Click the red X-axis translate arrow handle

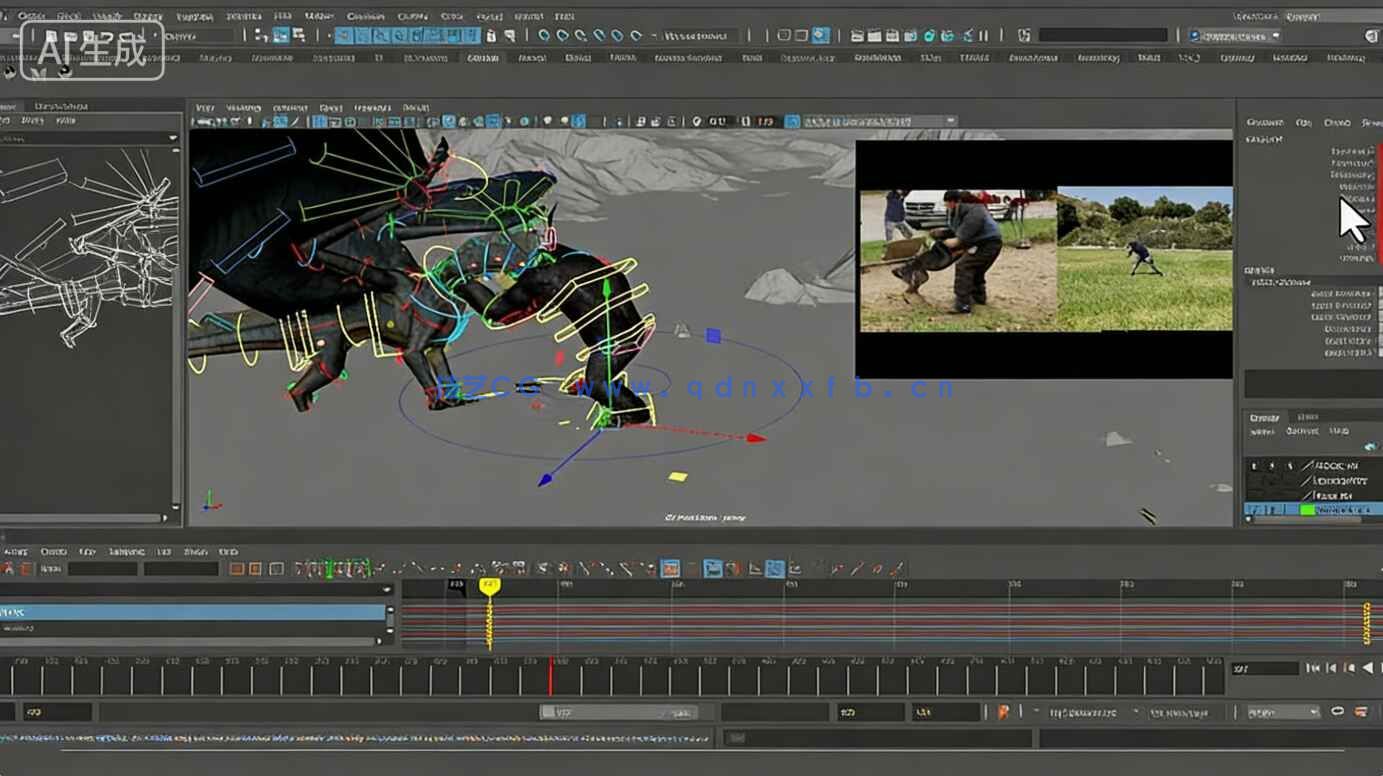(x=755, y=438)
